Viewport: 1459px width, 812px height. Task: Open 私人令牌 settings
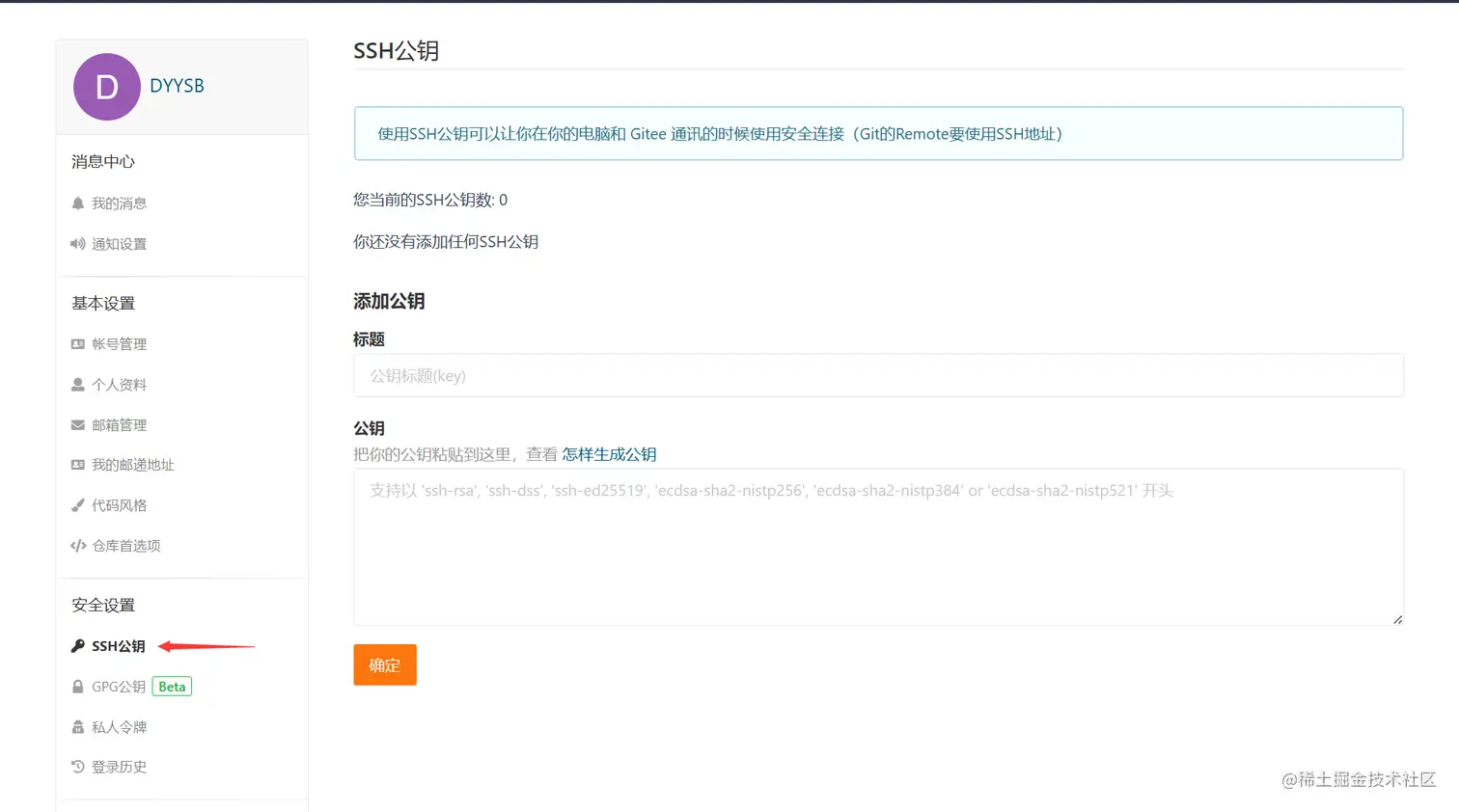(x=119, y=727)
